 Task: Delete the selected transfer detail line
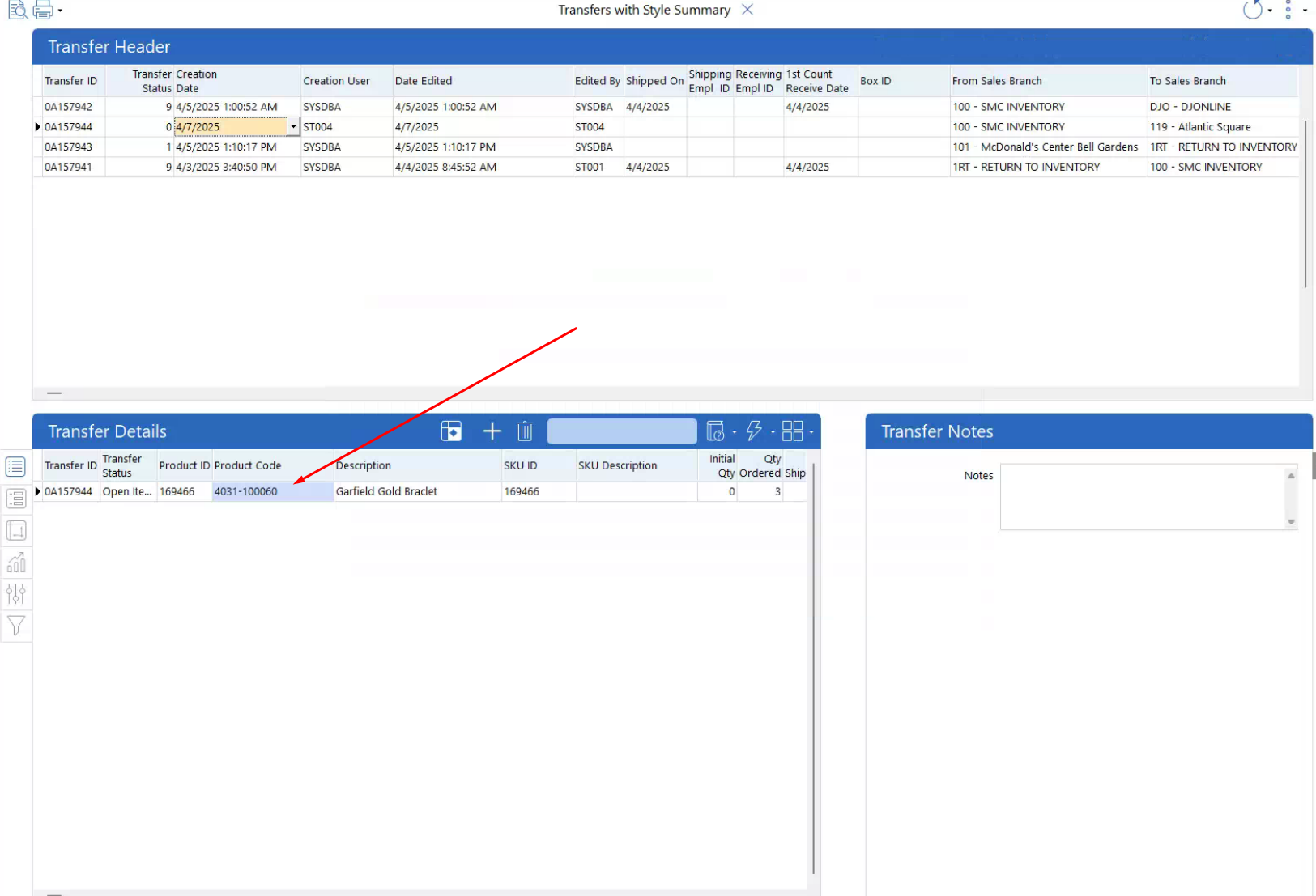525,431
